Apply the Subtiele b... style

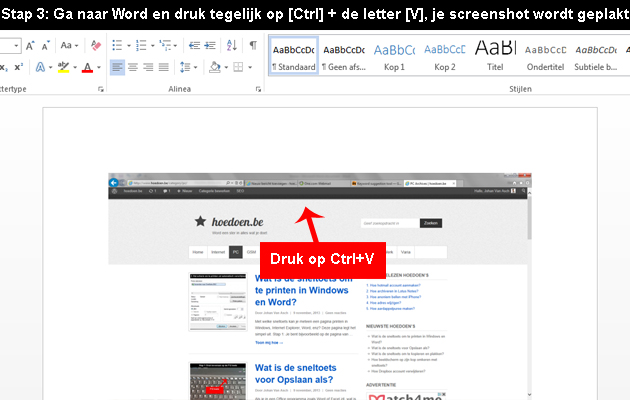coord(596,55)
